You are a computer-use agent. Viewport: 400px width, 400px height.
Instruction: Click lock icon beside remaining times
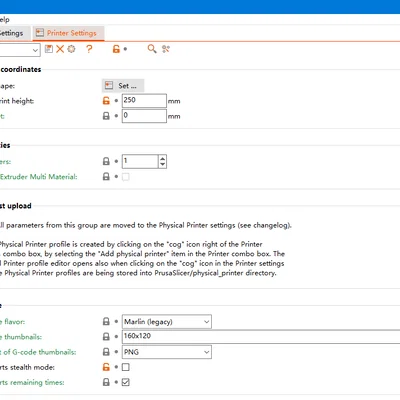pos(106,382)
